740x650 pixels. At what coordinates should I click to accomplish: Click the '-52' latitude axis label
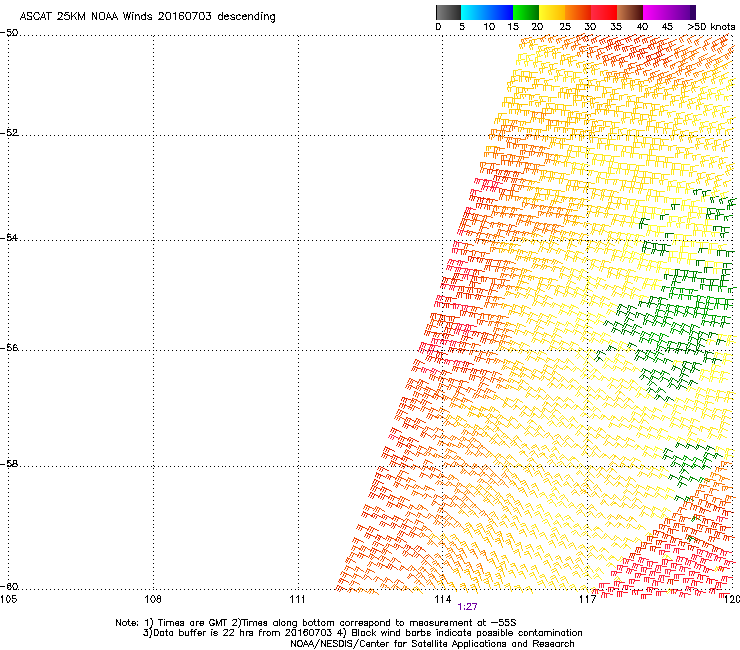click(9, 133)
